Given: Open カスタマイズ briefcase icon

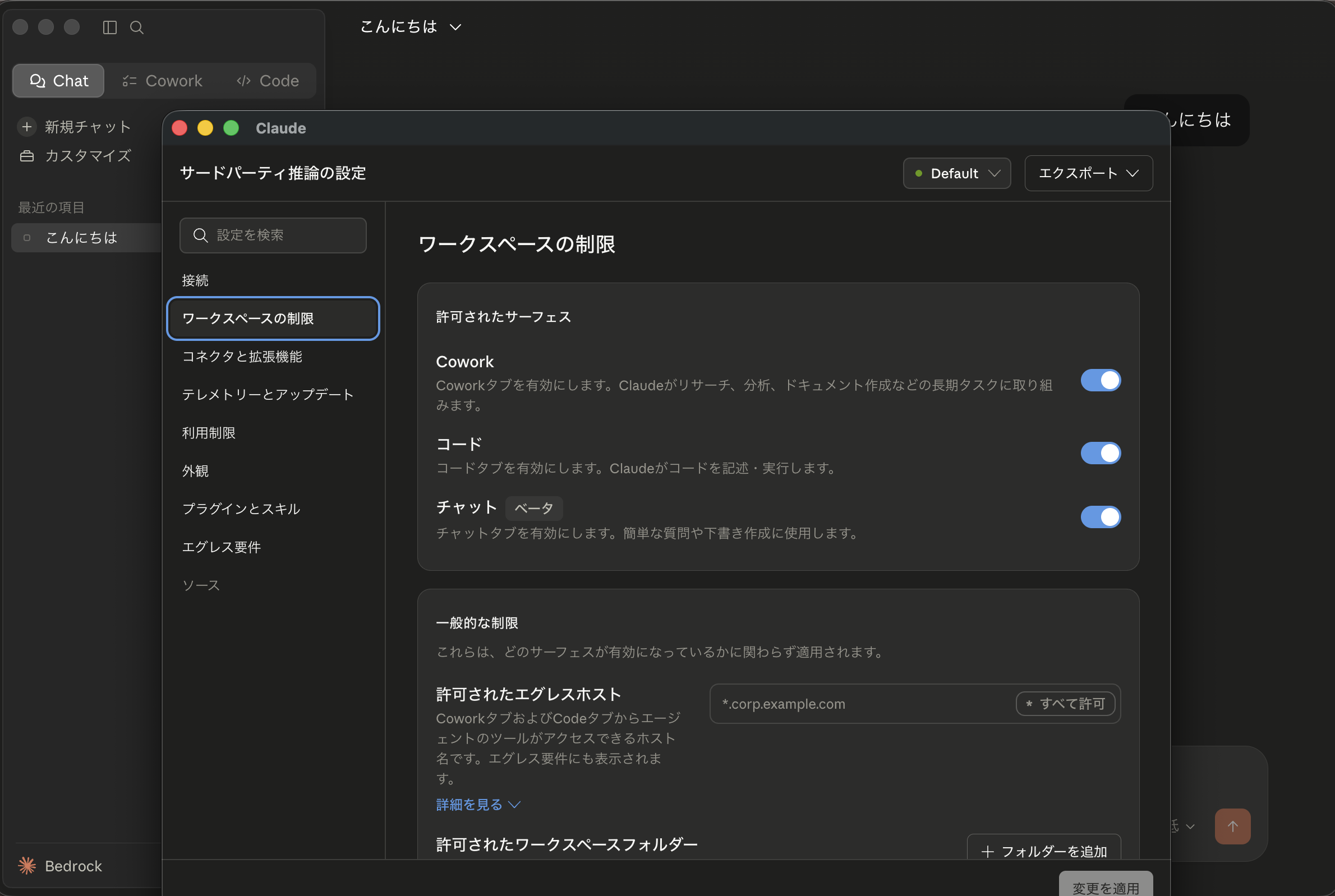Looking at the screenshot, I should click(27, 155).
